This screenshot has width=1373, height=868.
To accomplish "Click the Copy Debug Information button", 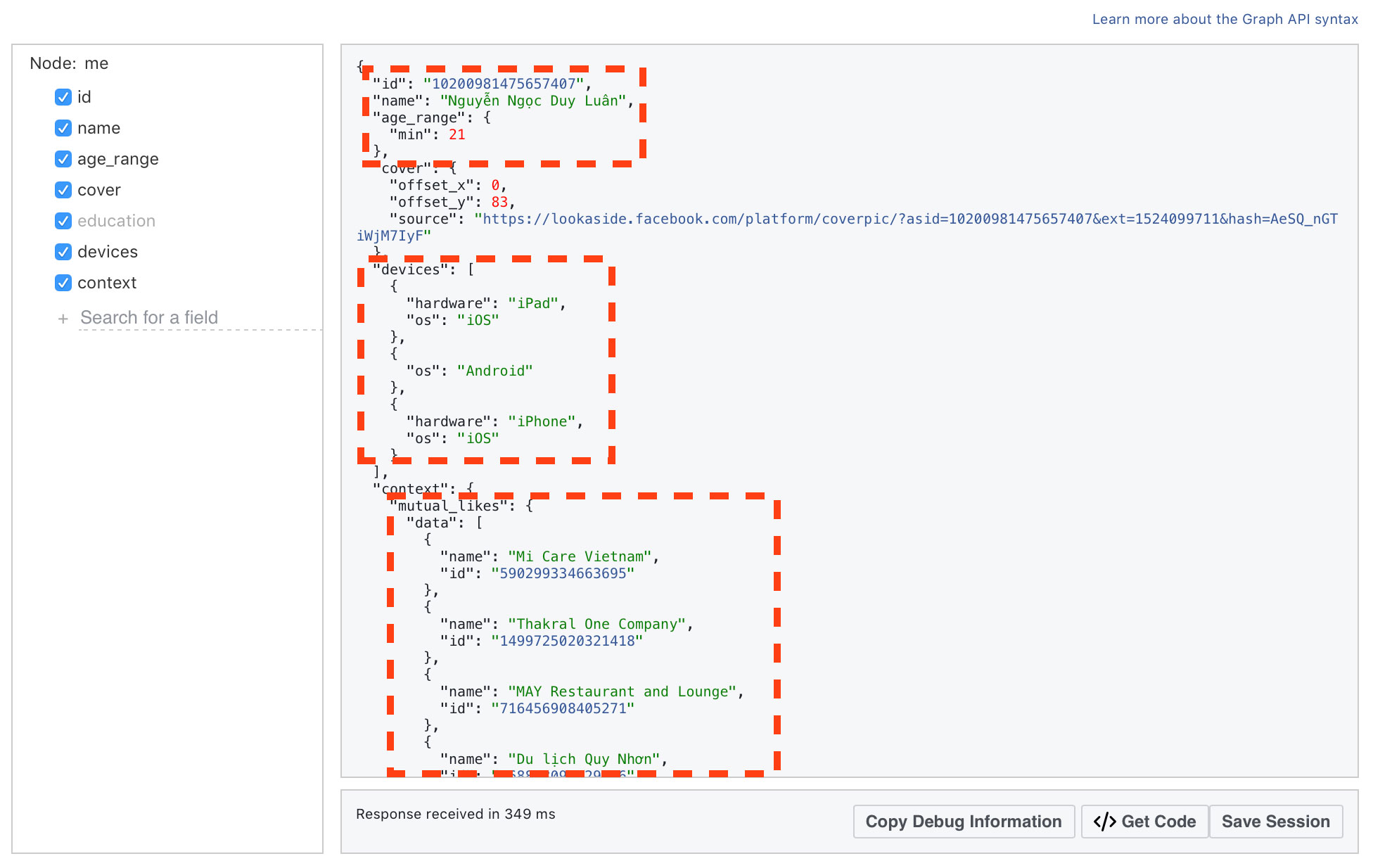I will click(962, 821).
